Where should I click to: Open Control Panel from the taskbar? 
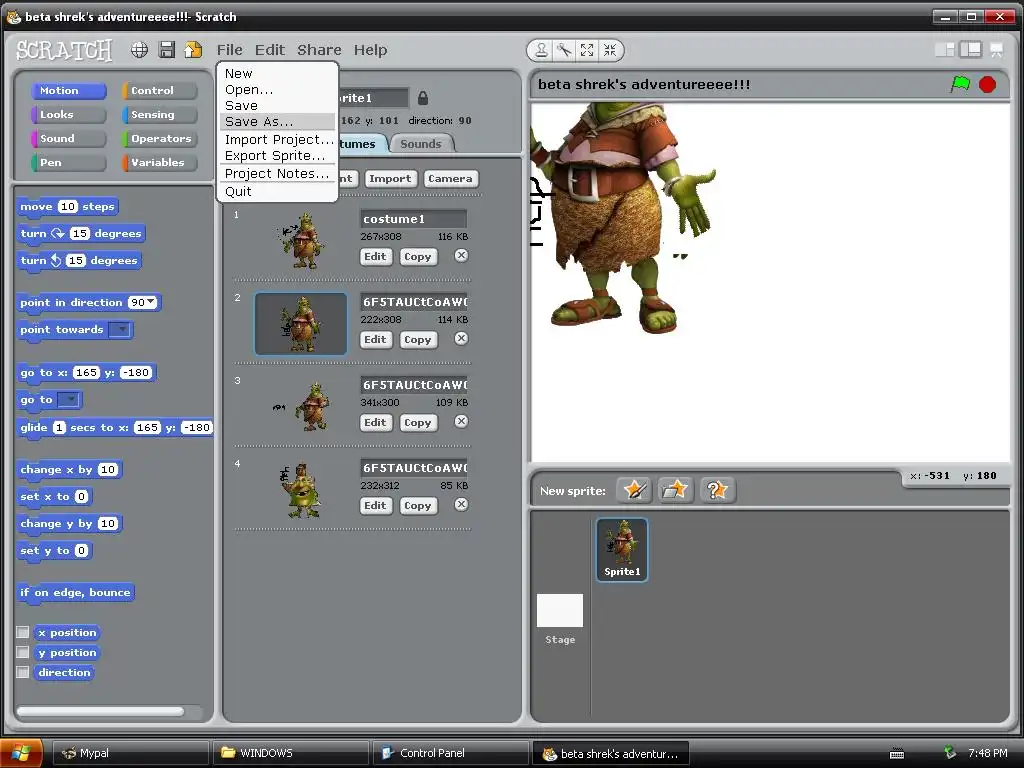(x=451, y=753)
